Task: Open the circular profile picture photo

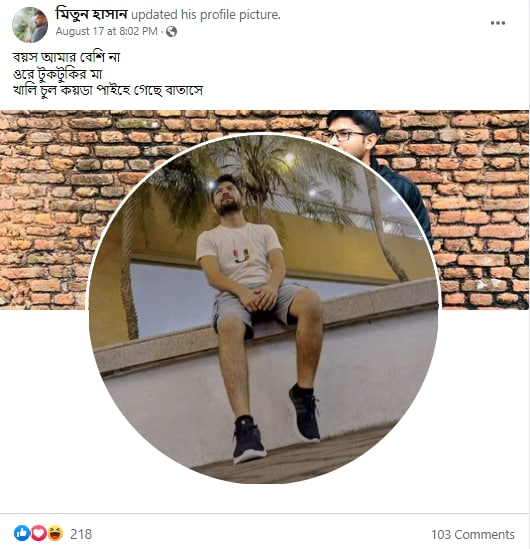Action: coord(263,308)
